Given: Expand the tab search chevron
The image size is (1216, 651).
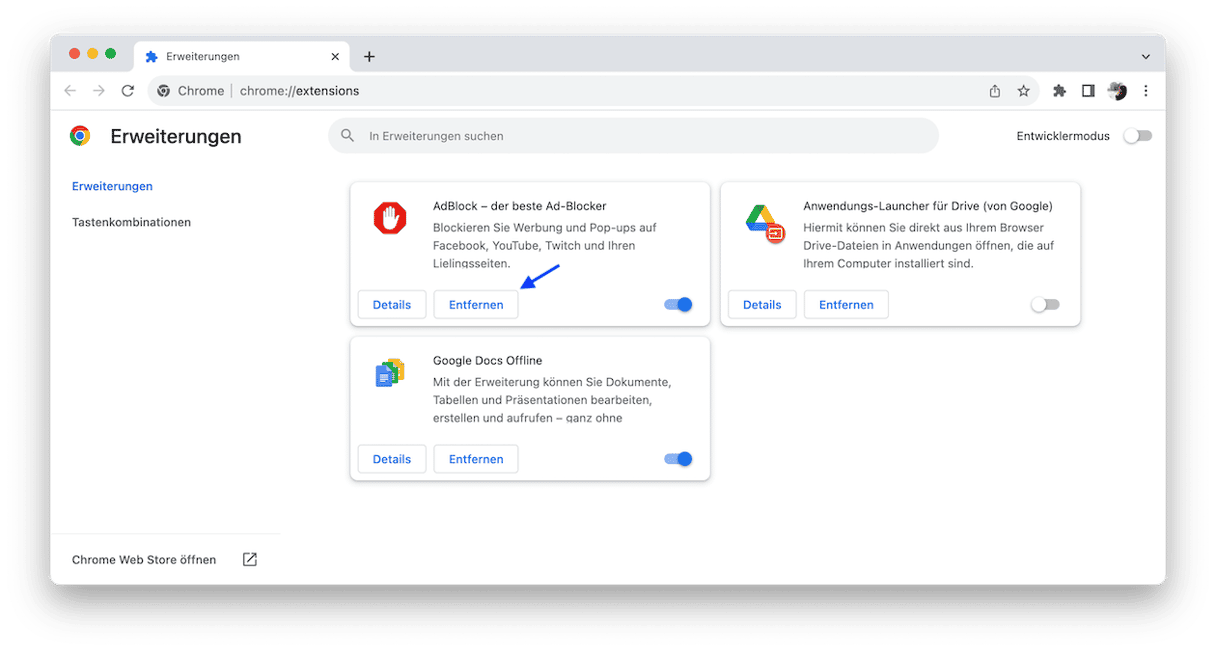Looking at the screenshot, I should click(1146, 57).
